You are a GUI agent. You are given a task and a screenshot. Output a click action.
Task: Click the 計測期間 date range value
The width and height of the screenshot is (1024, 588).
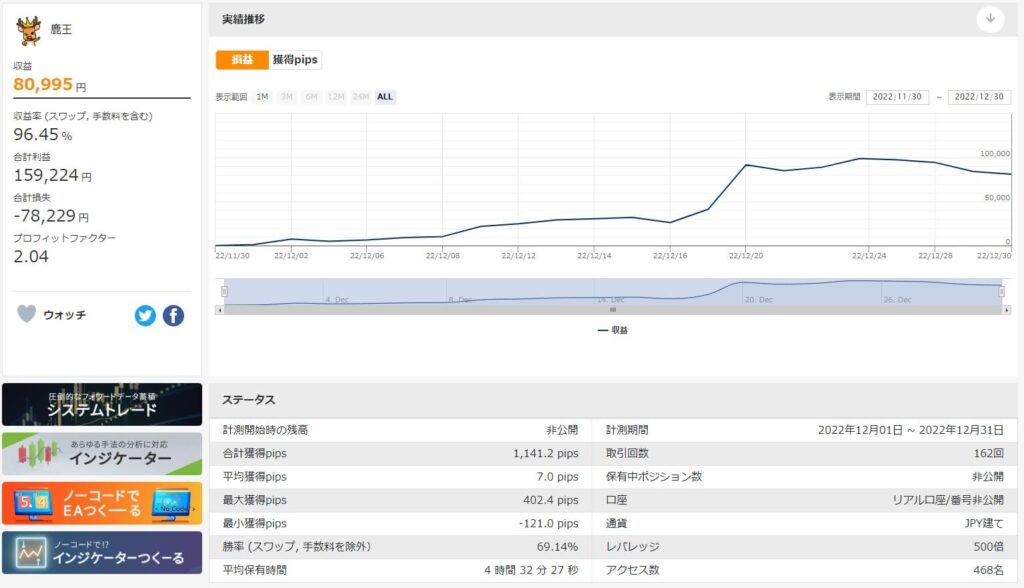click(911, 430)
